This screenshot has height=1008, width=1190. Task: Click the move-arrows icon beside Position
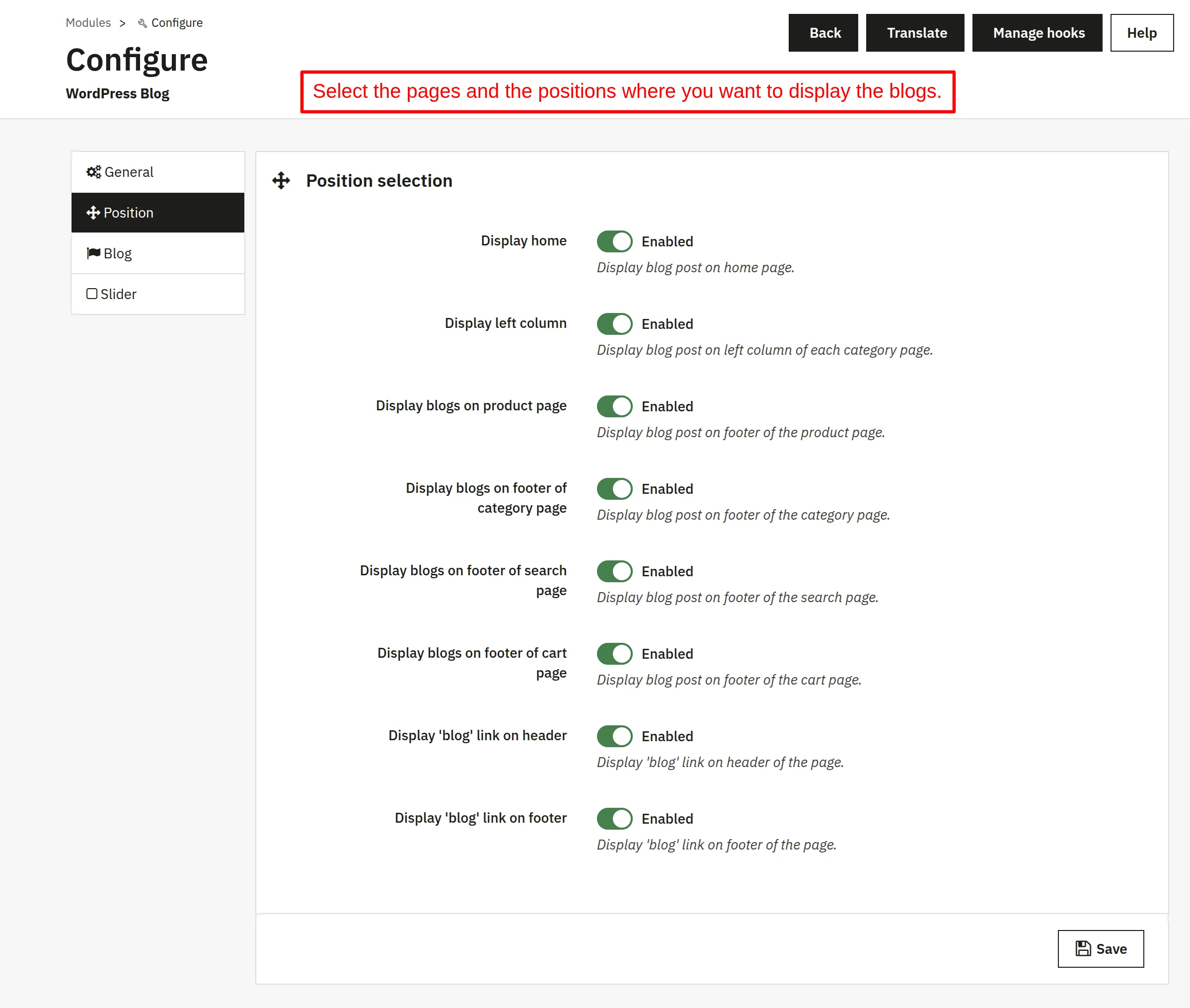[x=93, y=213]
